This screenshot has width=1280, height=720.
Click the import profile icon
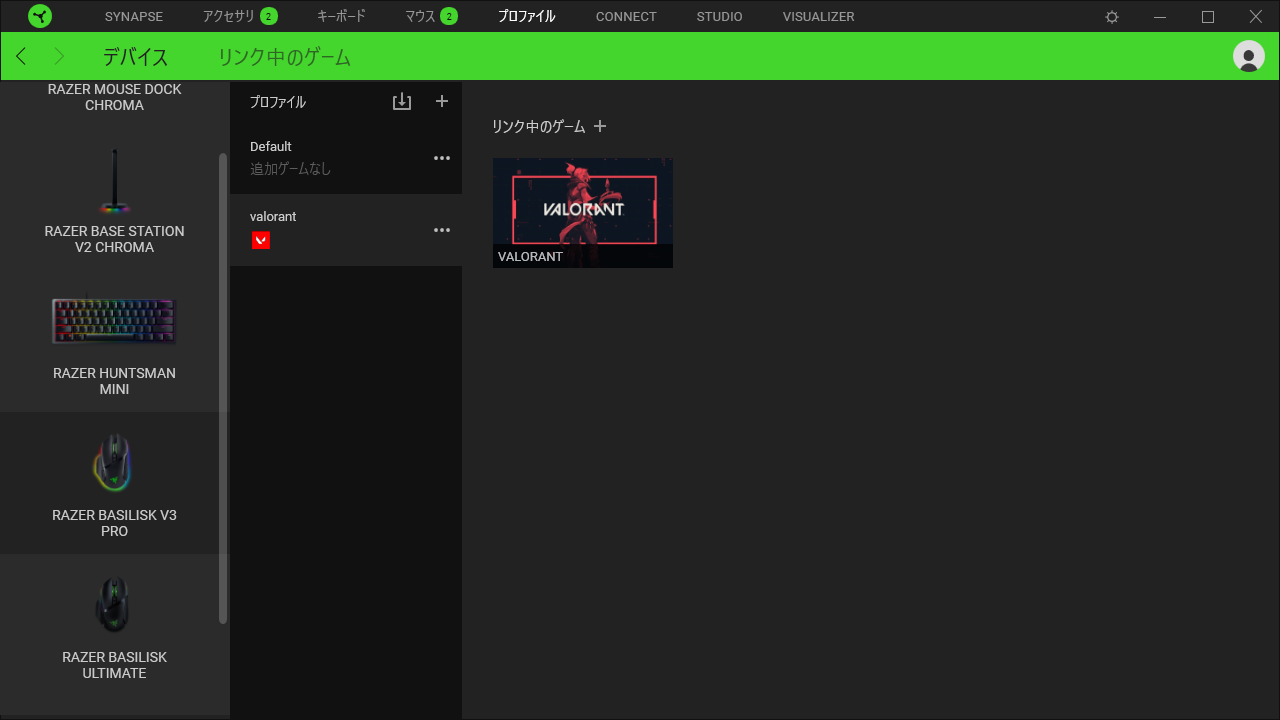(402, 101)
